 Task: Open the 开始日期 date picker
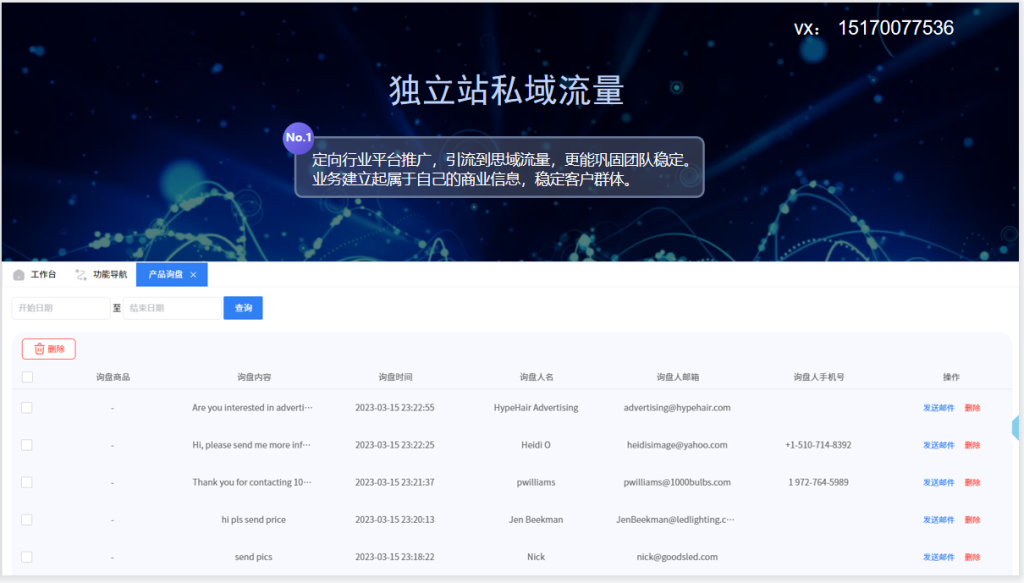point(60,308)
